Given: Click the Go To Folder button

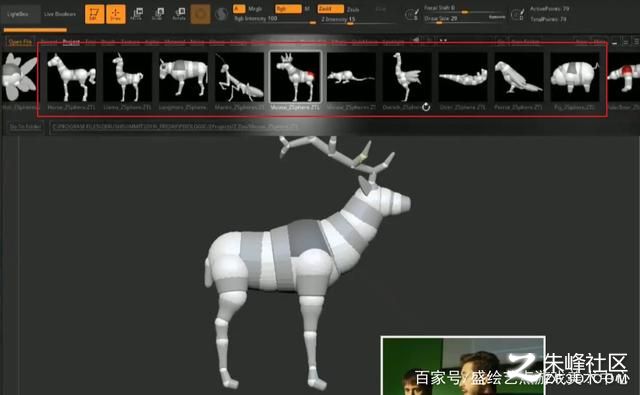Looking at the screenshot, I should [x=25, y=126].
